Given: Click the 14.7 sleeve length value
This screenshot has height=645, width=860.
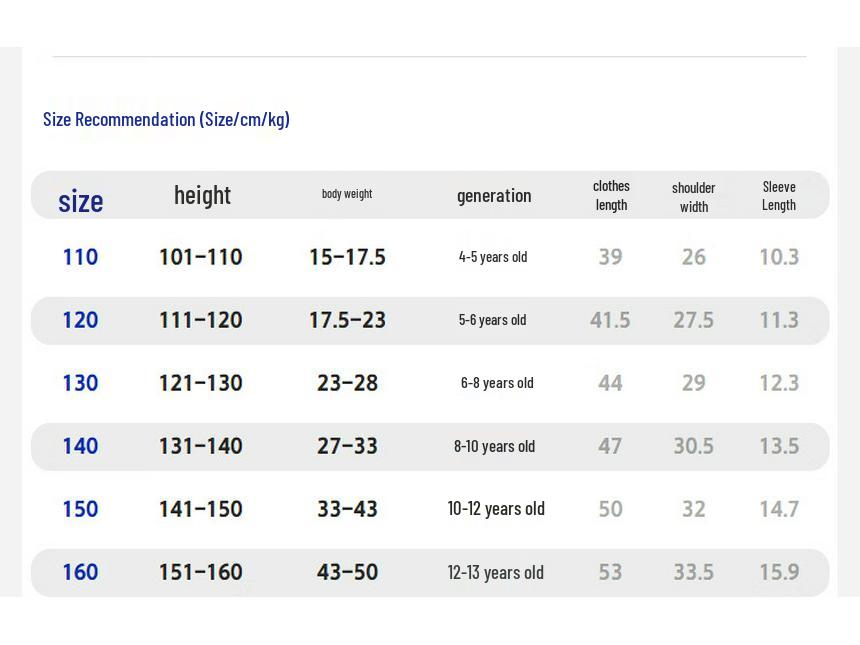Looking at the screenshot, I should (779, 509).
